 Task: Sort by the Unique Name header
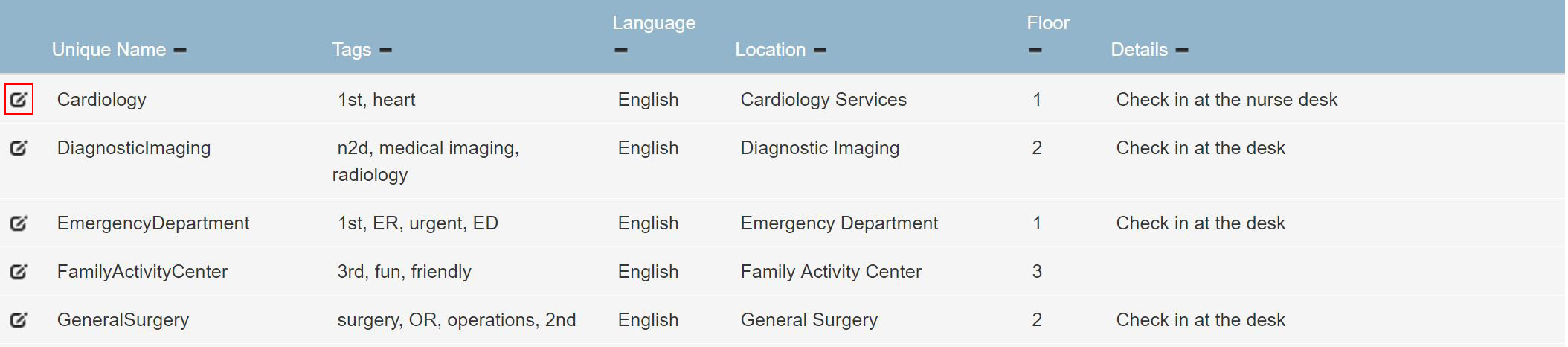(109, 50)
